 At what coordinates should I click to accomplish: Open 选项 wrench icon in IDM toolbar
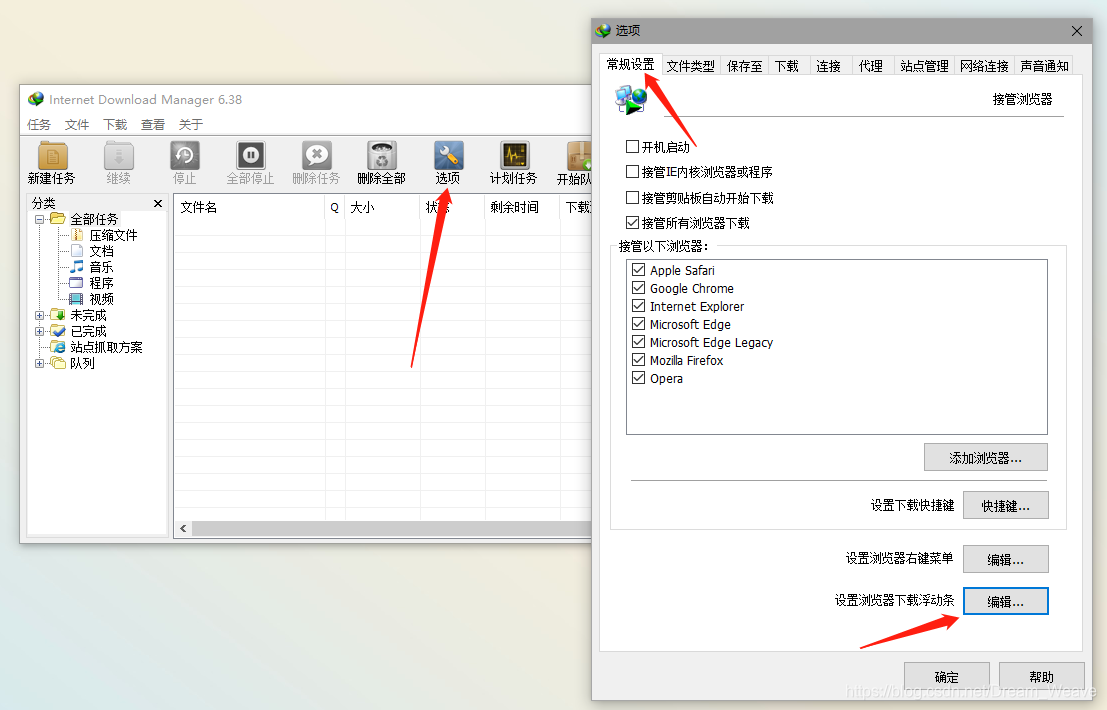click(x=448, y=163)
